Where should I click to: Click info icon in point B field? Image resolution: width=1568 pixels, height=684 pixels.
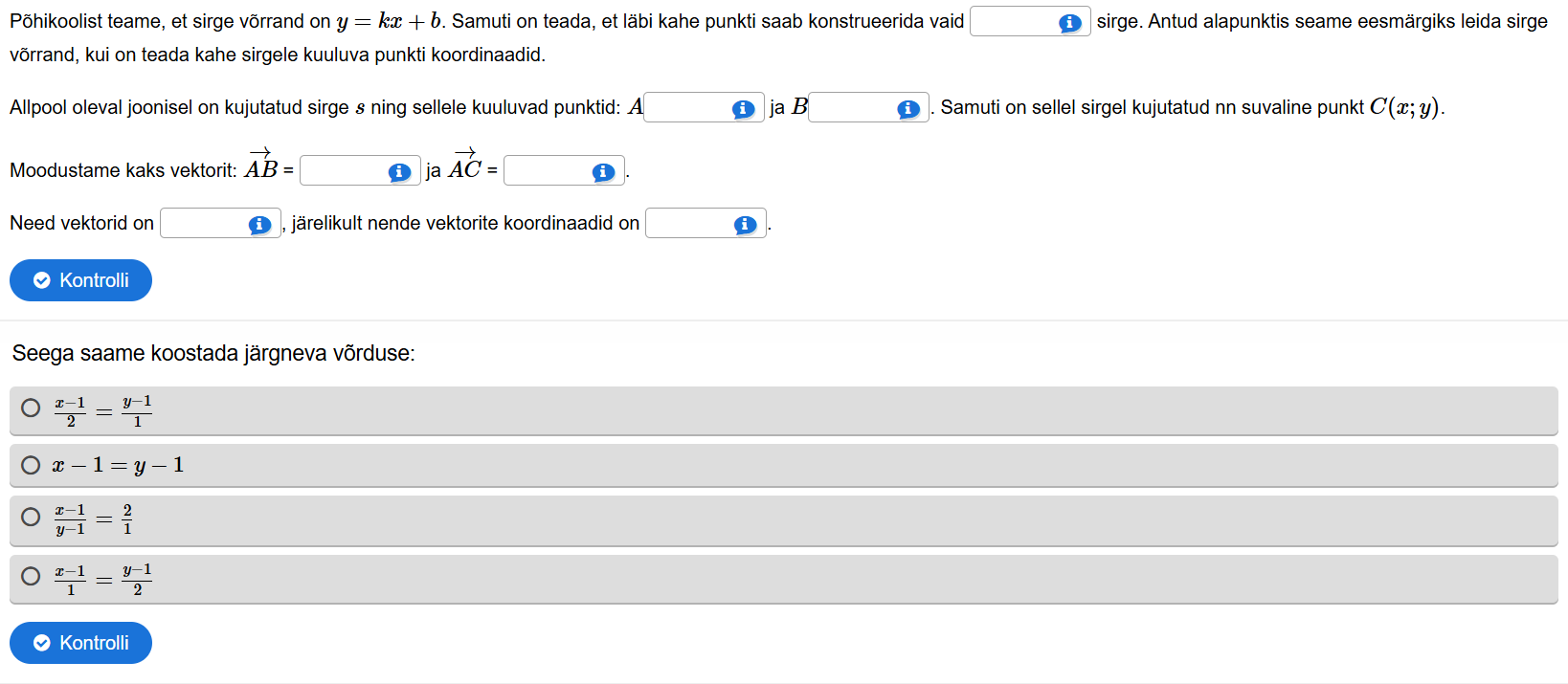(908, 109)
